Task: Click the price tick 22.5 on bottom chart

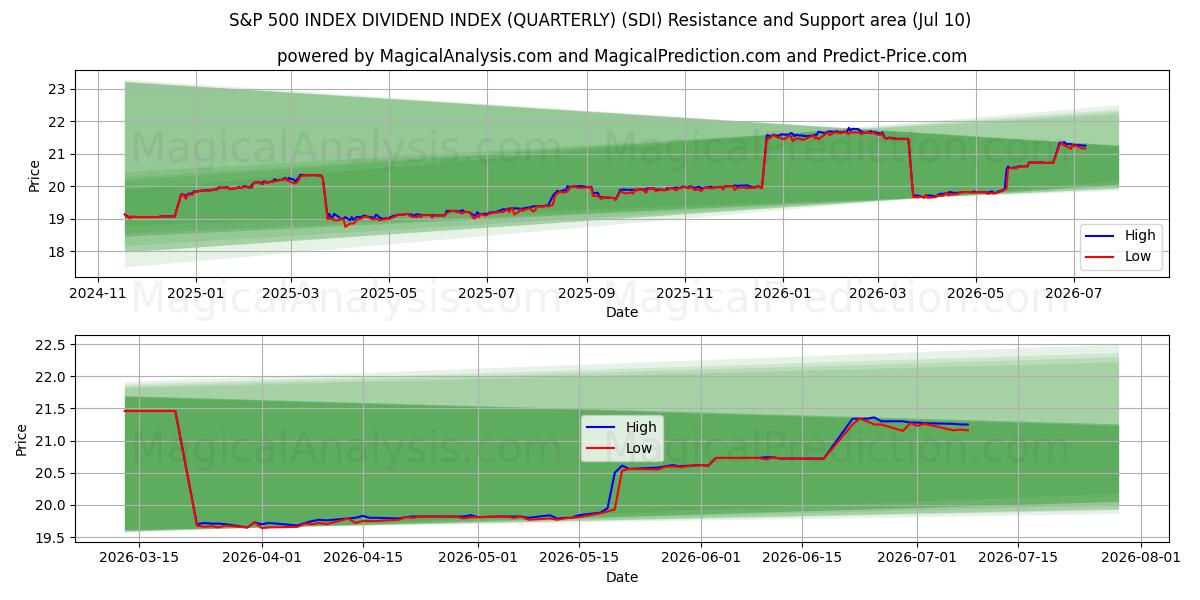Action: pos(50,345)
